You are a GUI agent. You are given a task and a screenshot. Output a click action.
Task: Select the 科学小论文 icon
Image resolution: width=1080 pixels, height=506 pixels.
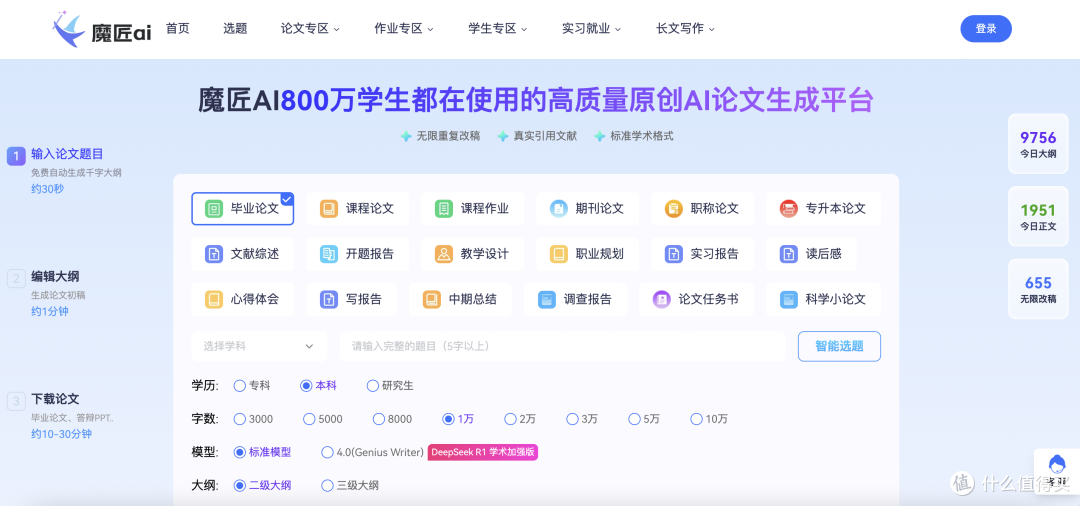(x=789, y=299)
